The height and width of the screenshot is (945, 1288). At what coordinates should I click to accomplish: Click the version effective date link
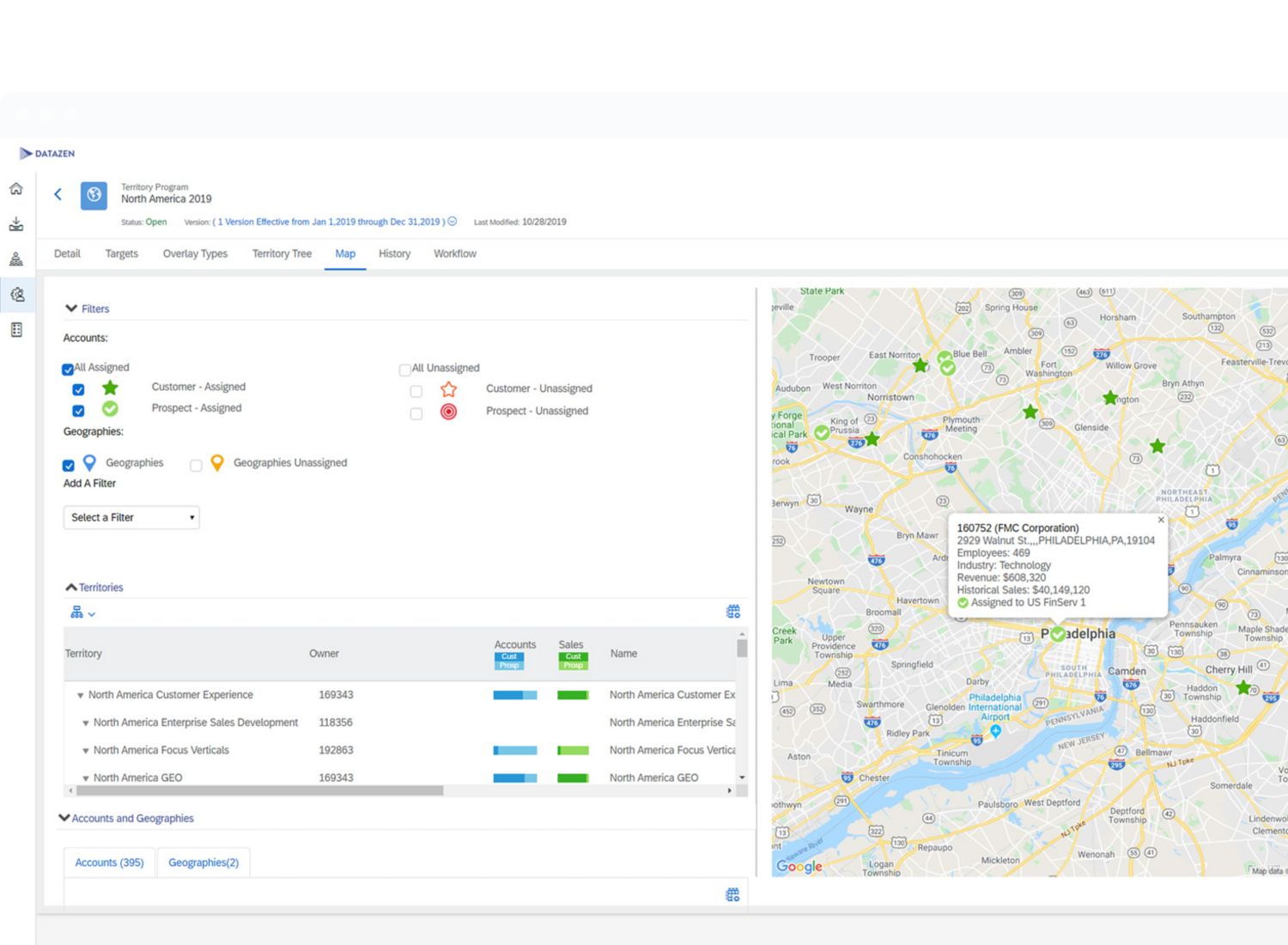329,222
